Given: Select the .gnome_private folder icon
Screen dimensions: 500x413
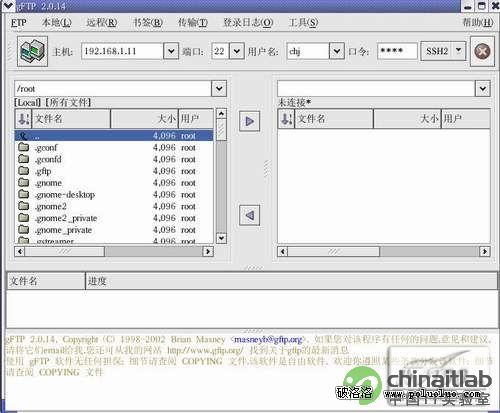Looking at the screenshot, I should pyautogui.click(x=23, y=229).
